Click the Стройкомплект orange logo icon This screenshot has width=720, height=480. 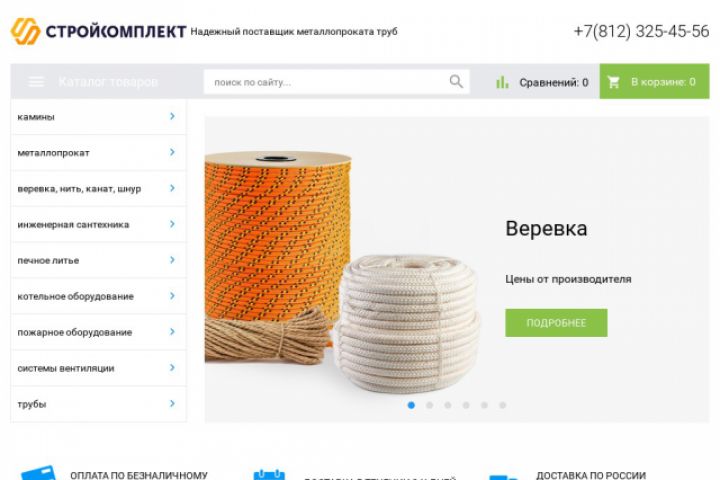pyautogui.click(x=25, y=31)
